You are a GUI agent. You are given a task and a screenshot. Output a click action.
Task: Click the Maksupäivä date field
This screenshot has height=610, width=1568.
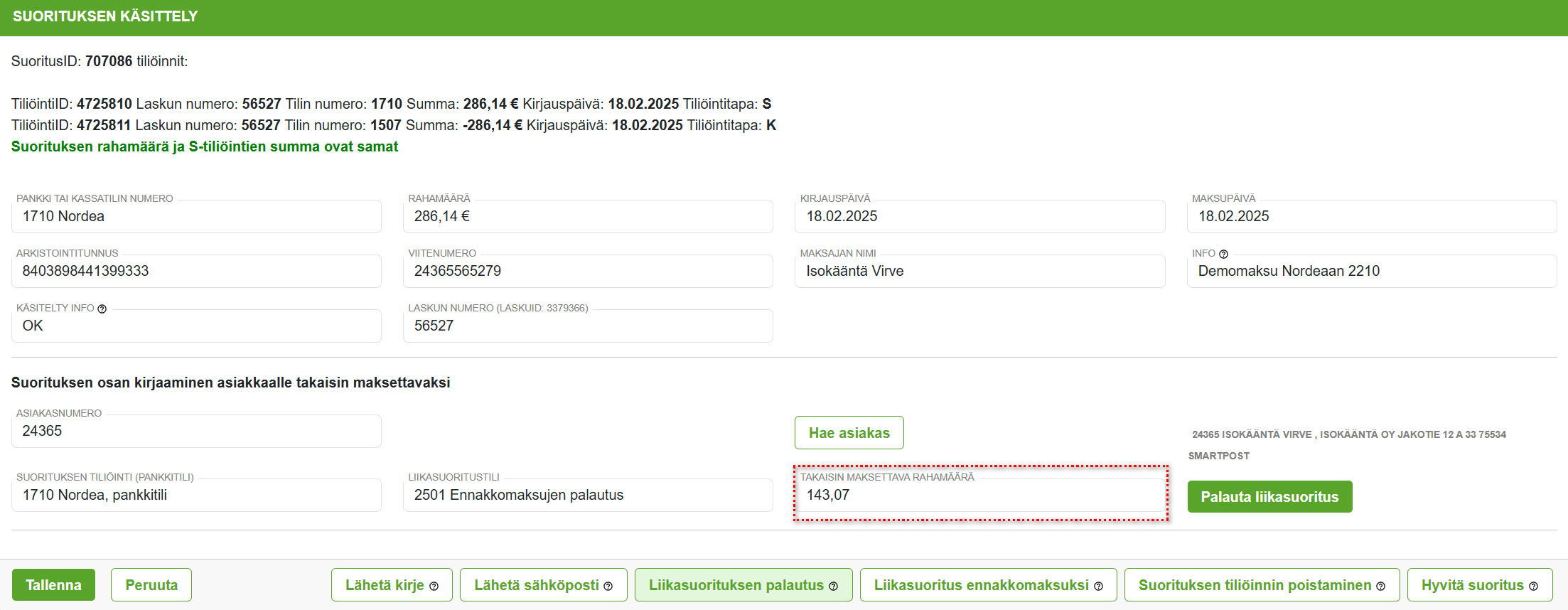tap(1372, 216)
